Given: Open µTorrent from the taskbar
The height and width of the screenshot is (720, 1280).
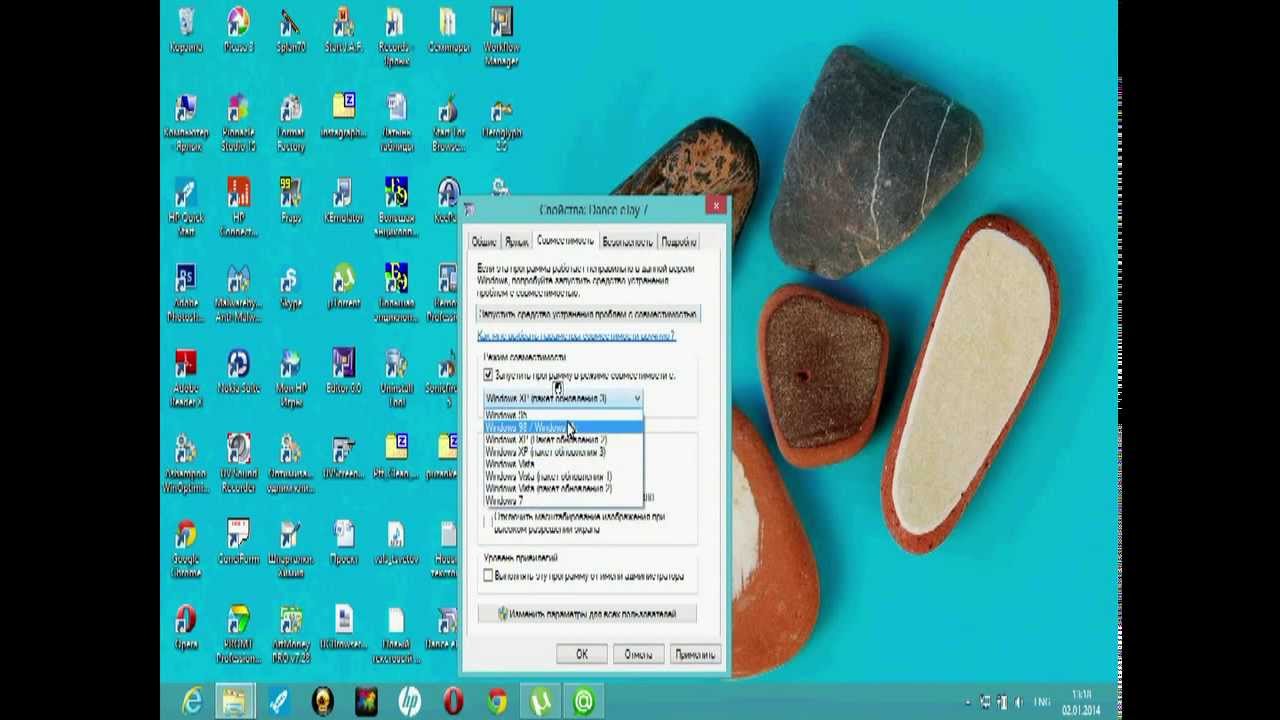Looking at the screenshot, I should click(540, 702).
